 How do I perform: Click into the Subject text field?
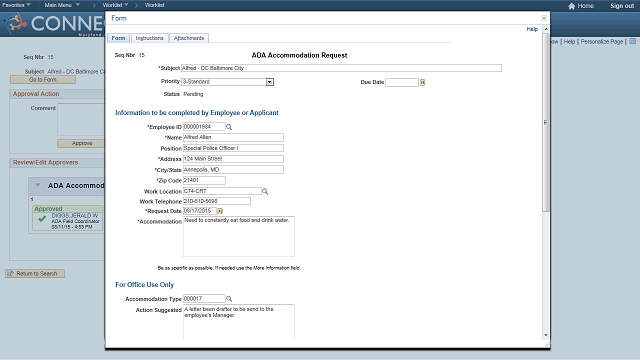click(x=341, y=68)
